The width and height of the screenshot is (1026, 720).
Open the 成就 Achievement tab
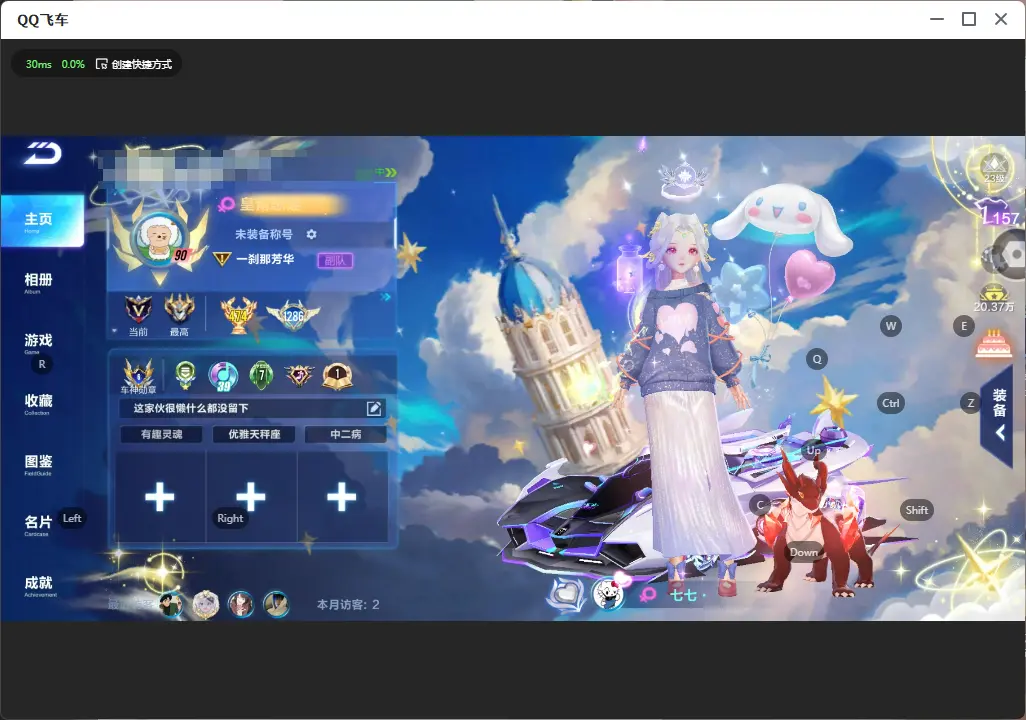(39, 585)
